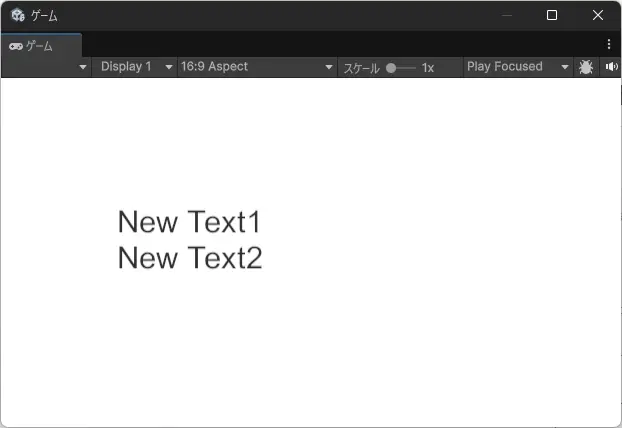Click the New Text2 label
622x428 pixels.
[x=190, y=258]
